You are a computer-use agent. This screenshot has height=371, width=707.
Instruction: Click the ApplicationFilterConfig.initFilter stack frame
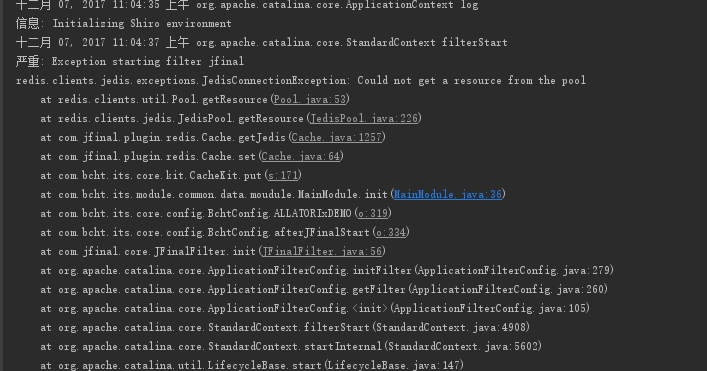point(327,270)
